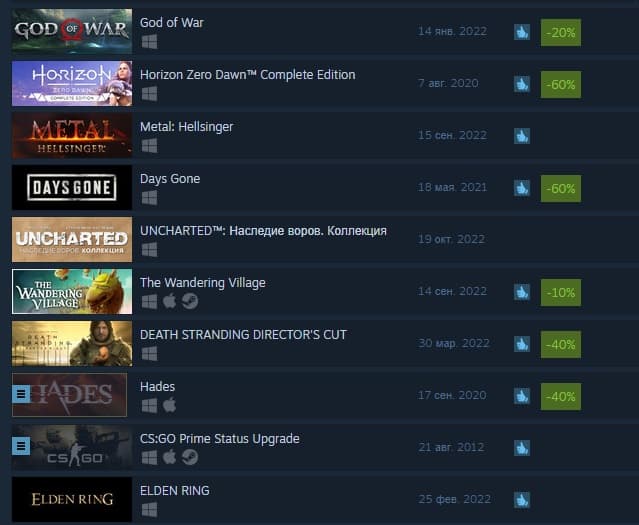
Task: Click the -20% discount badge for God of War
Action: [x=561, y=32]
